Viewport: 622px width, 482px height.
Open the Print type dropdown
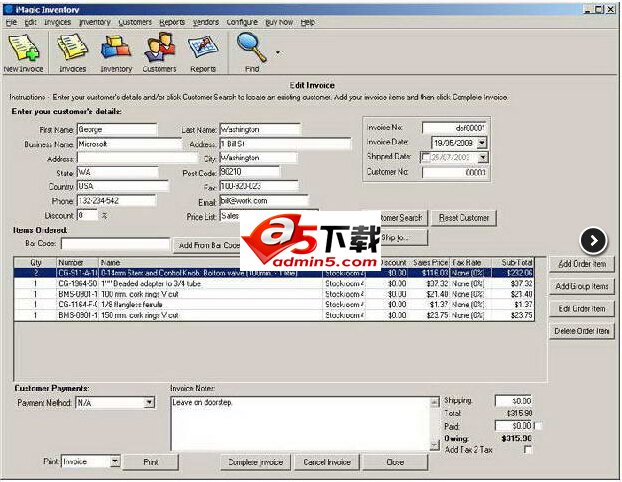coord(115,462)
